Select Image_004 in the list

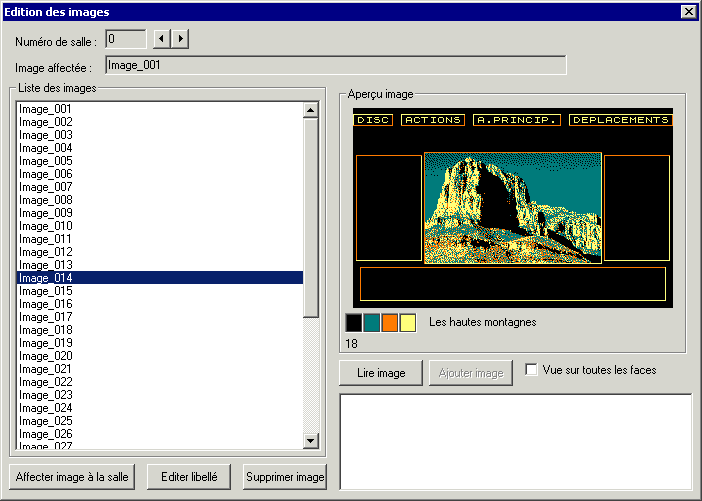[x=160, y=148]
